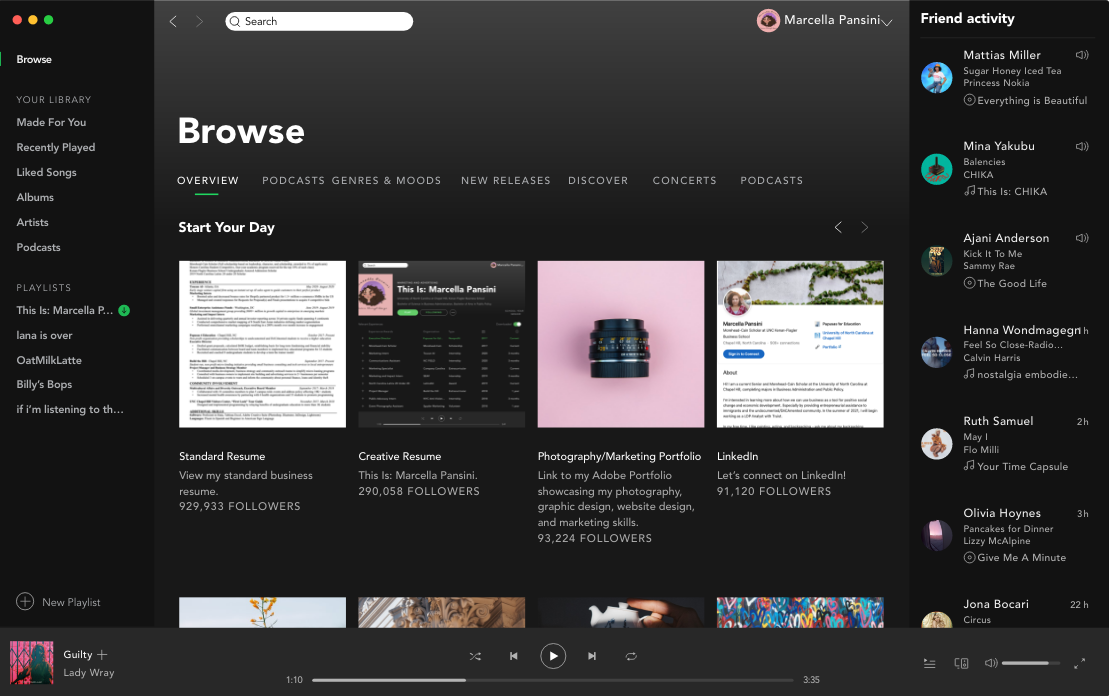This screenshot has height=696, width=1109.
Task: Click the Standard Resume title link
Action: [222, 456]
